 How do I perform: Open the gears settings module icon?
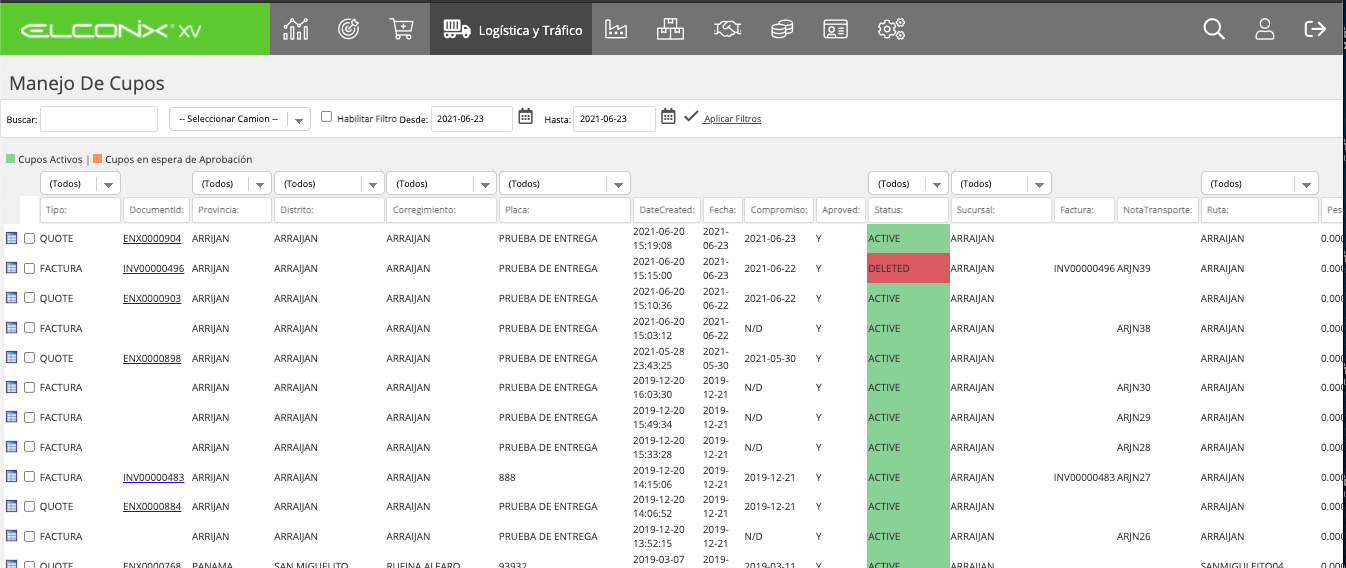tap(891, 29)
